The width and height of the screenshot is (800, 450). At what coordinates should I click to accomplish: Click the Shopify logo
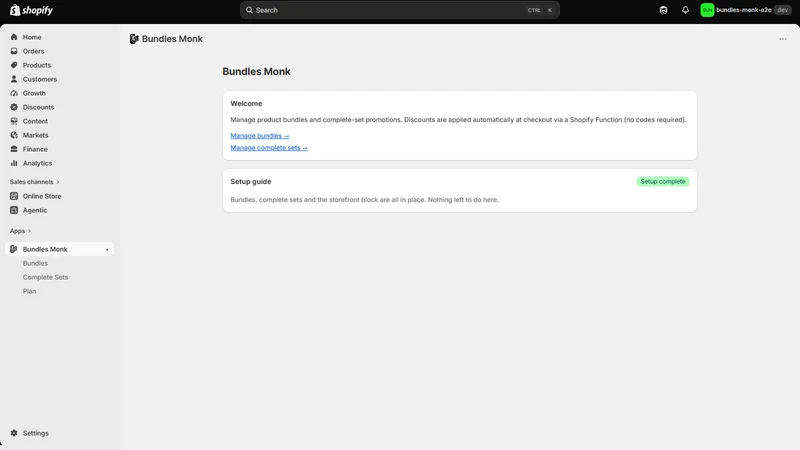click(x=31, y=10)
